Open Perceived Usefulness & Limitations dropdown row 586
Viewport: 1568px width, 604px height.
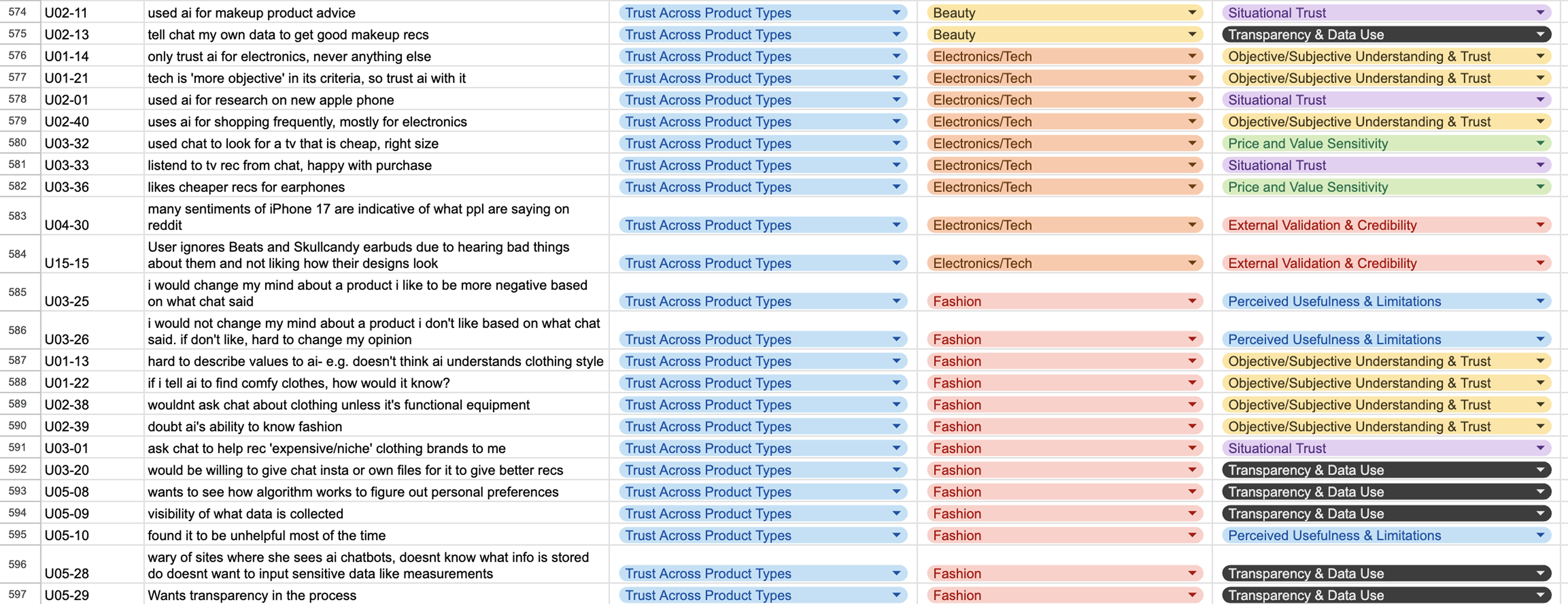coord(1540,340)
